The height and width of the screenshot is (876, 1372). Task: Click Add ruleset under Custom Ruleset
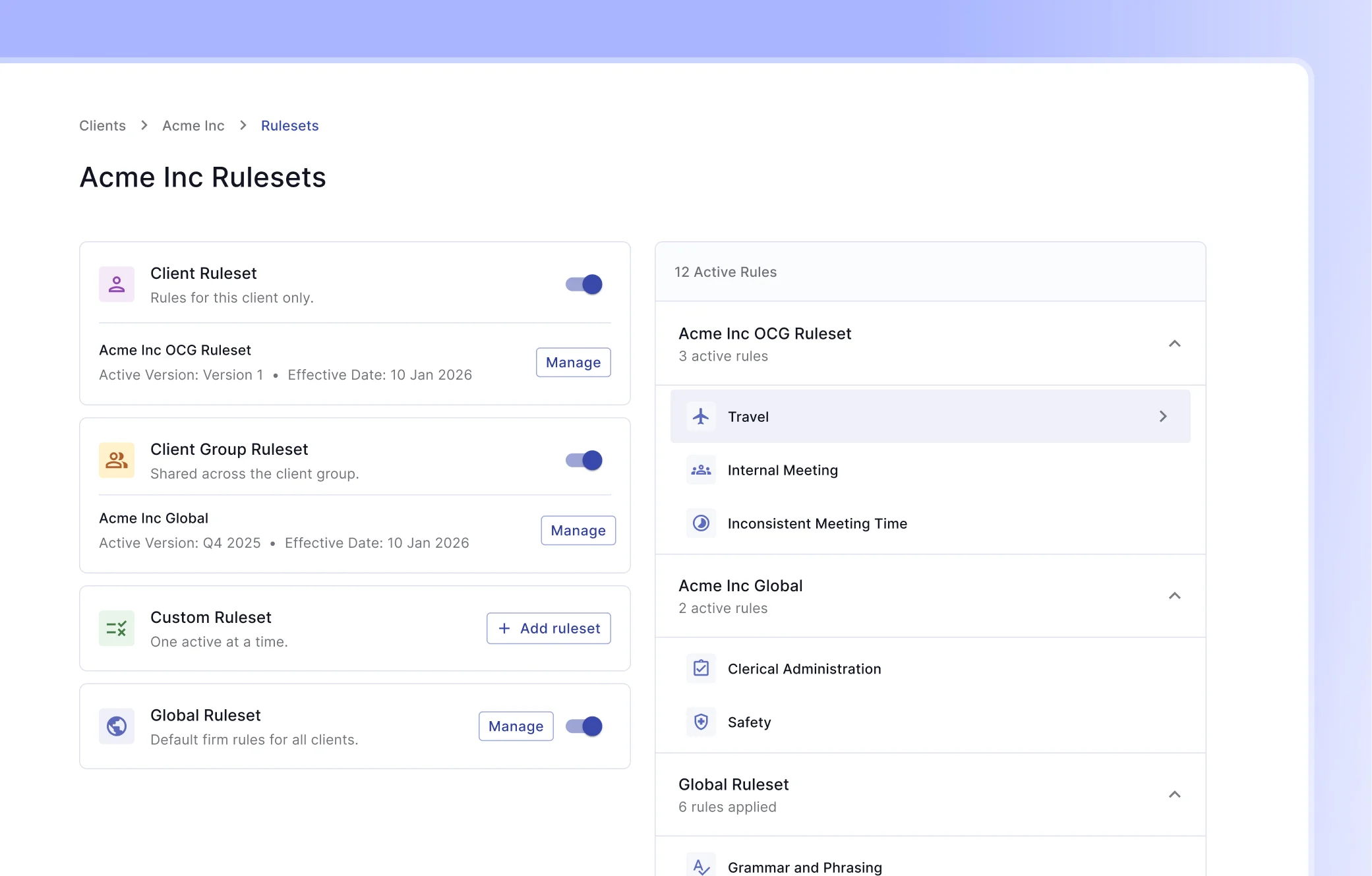pyautogui.click(x=549, y=628)
